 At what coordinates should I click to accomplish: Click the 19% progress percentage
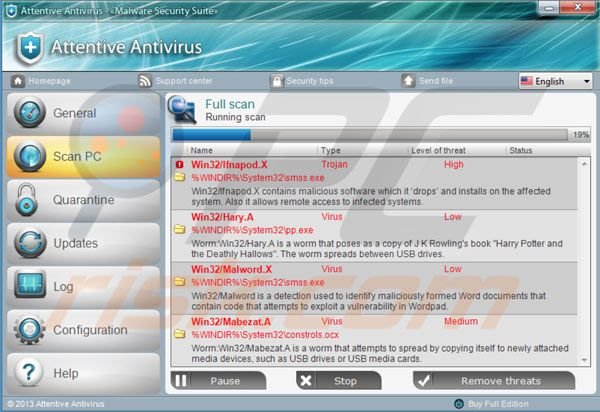[x=581, y=135]
